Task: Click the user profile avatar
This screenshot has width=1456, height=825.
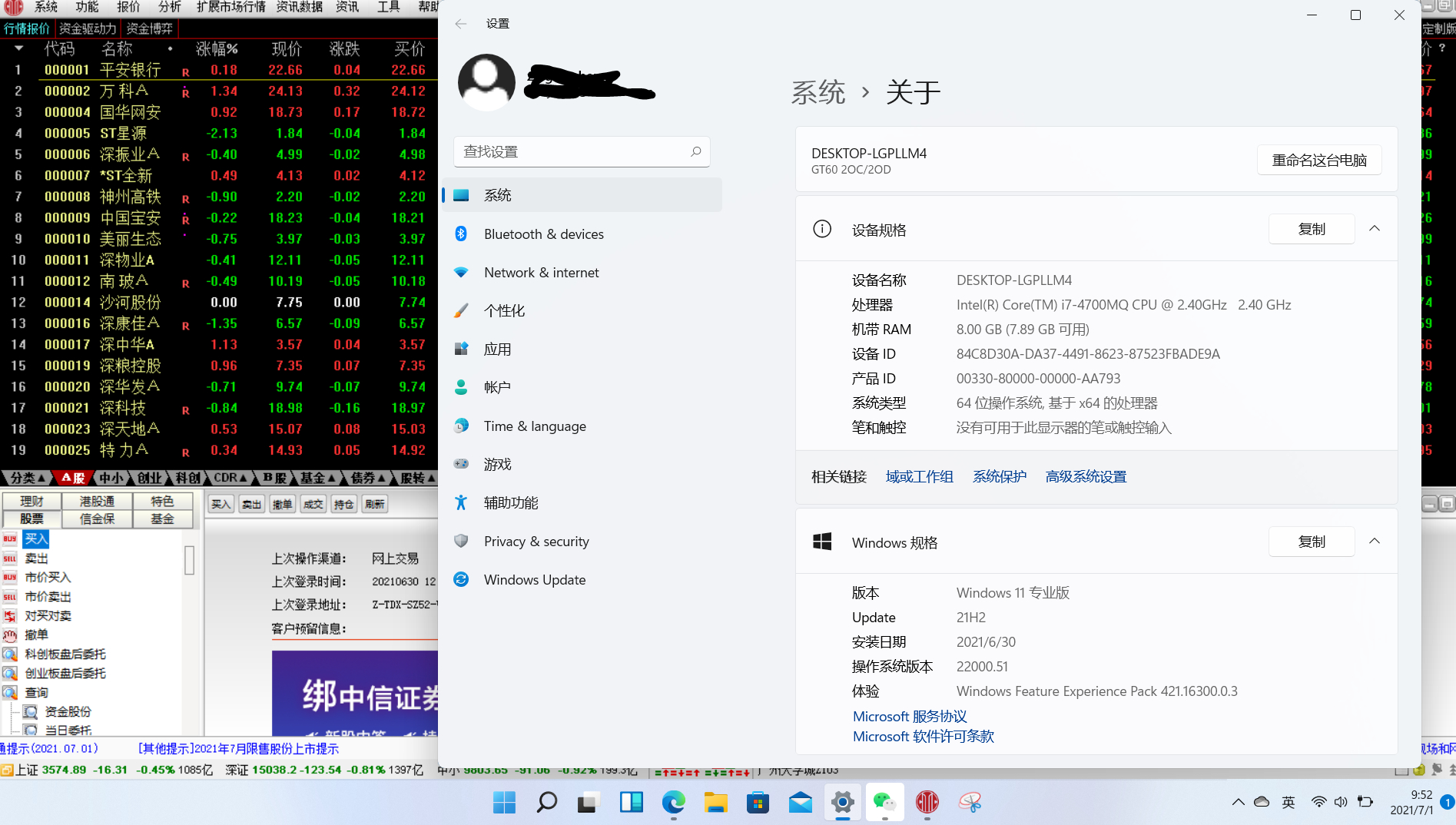Action: pos(486,82)
